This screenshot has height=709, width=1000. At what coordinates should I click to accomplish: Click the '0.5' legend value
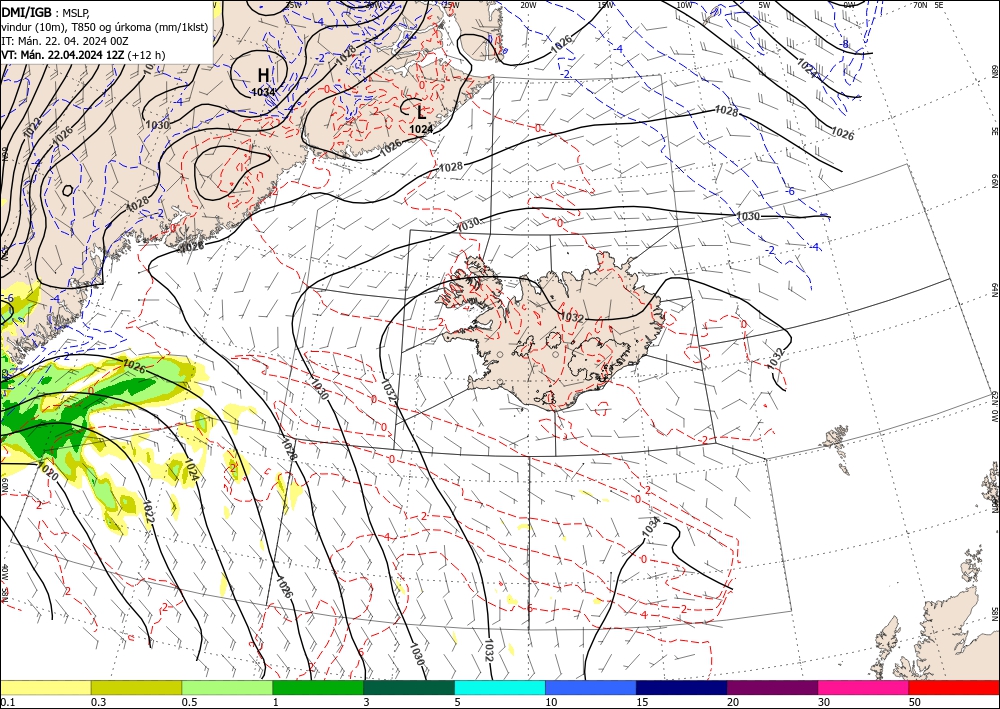[189, 702]
